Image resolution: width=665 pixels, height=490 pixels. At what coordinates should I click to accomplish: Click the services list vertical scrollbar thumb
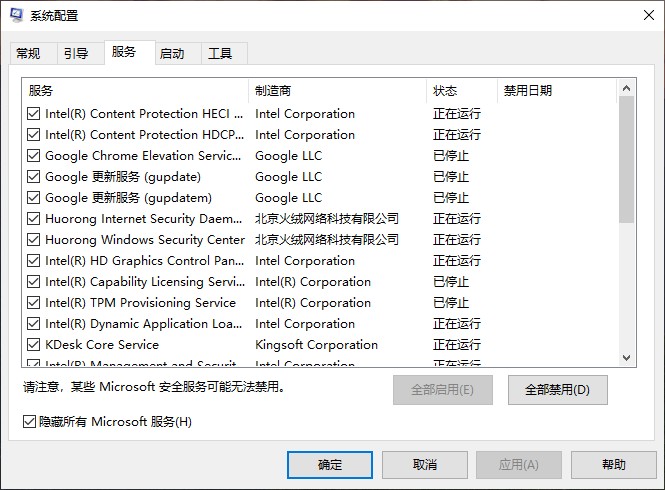click(x=626, y=160)
